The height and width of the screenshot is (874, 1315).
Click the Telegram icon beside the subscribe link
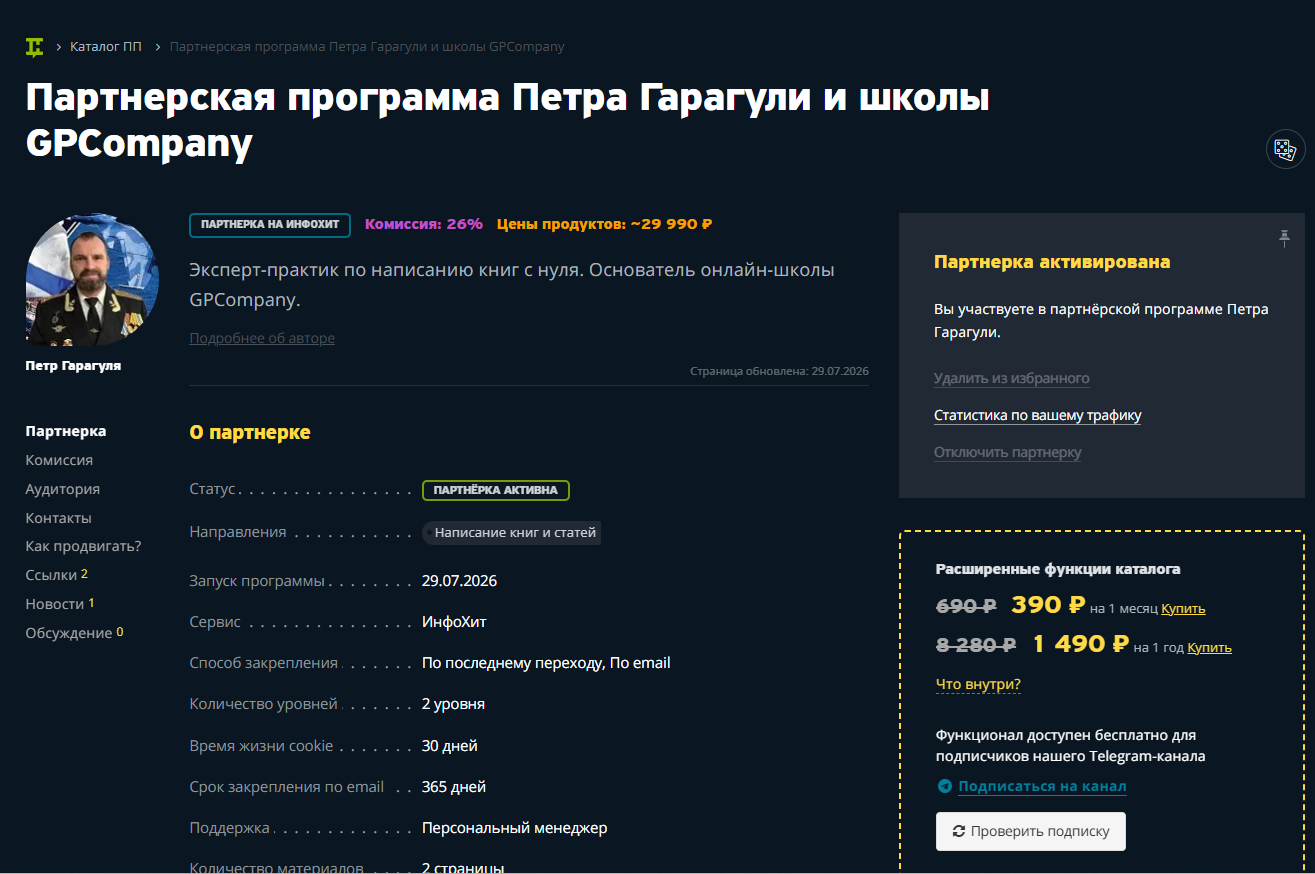[x=944, y=786]
